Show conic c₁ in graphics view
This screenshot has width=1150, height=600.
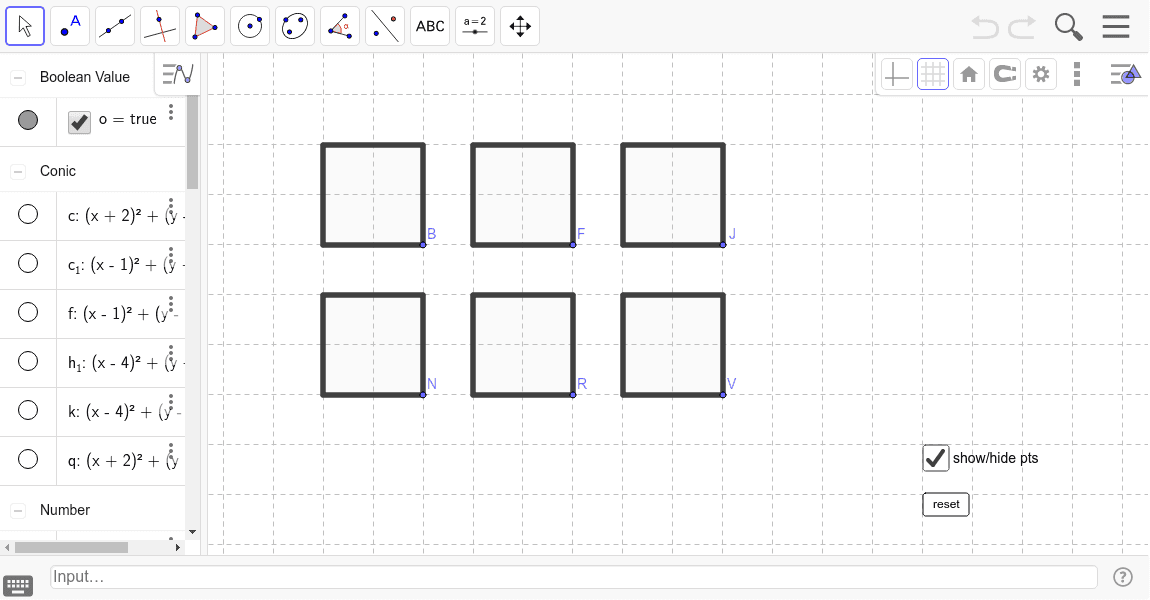pos(28,263)
